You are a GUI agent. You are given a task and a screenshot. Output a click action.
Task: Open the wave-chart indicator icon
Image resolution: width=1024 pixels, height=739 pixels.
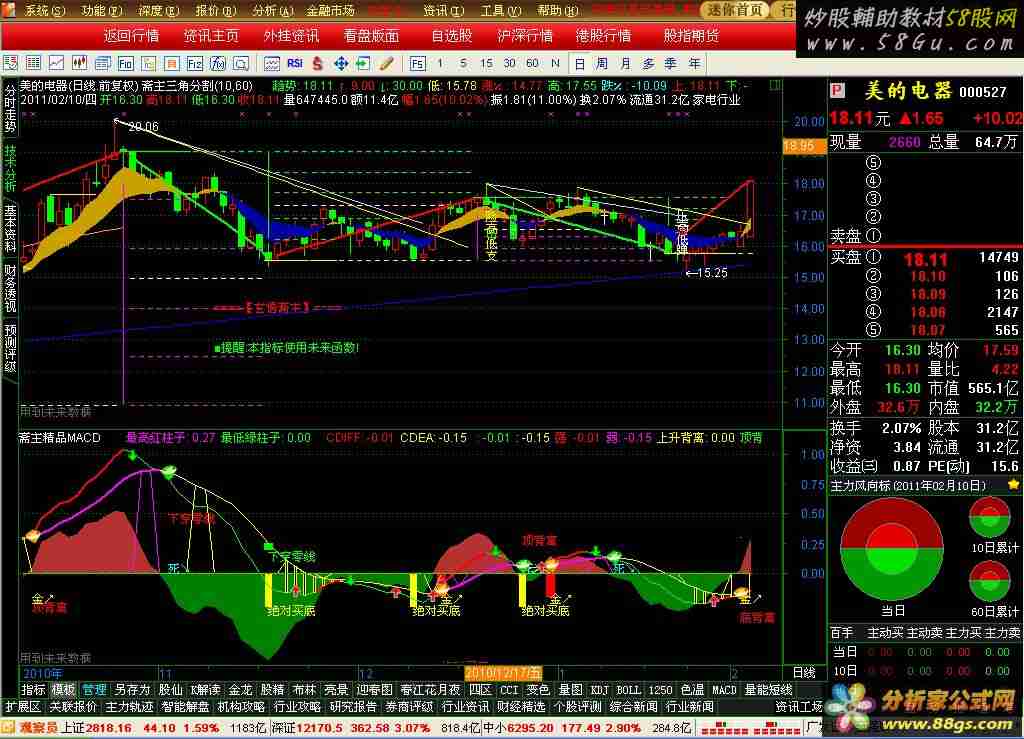click(x=272, y=63)
